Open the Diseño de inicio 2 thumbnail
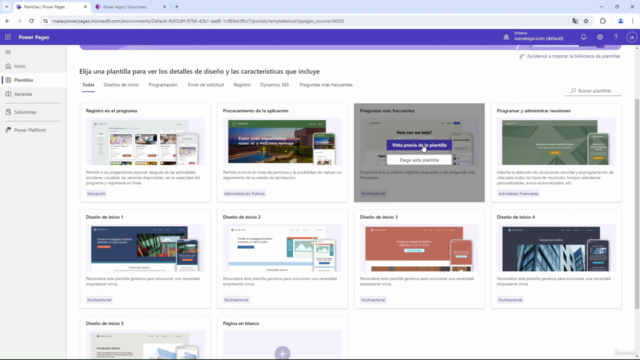The height and width of the screenshot is (360, 640). 282,247
